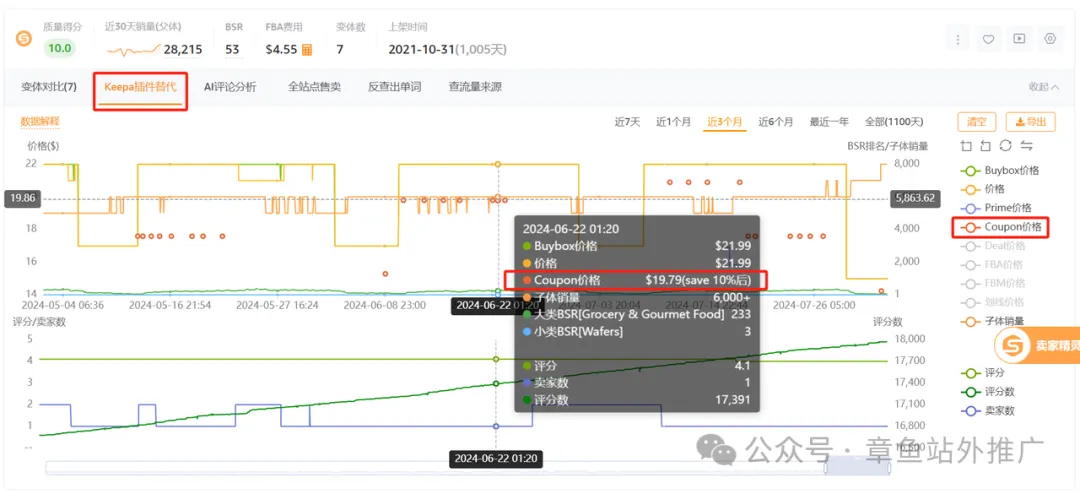1080x494 pixels.
Task: Click the 清空 button
Action: [977, 122]
